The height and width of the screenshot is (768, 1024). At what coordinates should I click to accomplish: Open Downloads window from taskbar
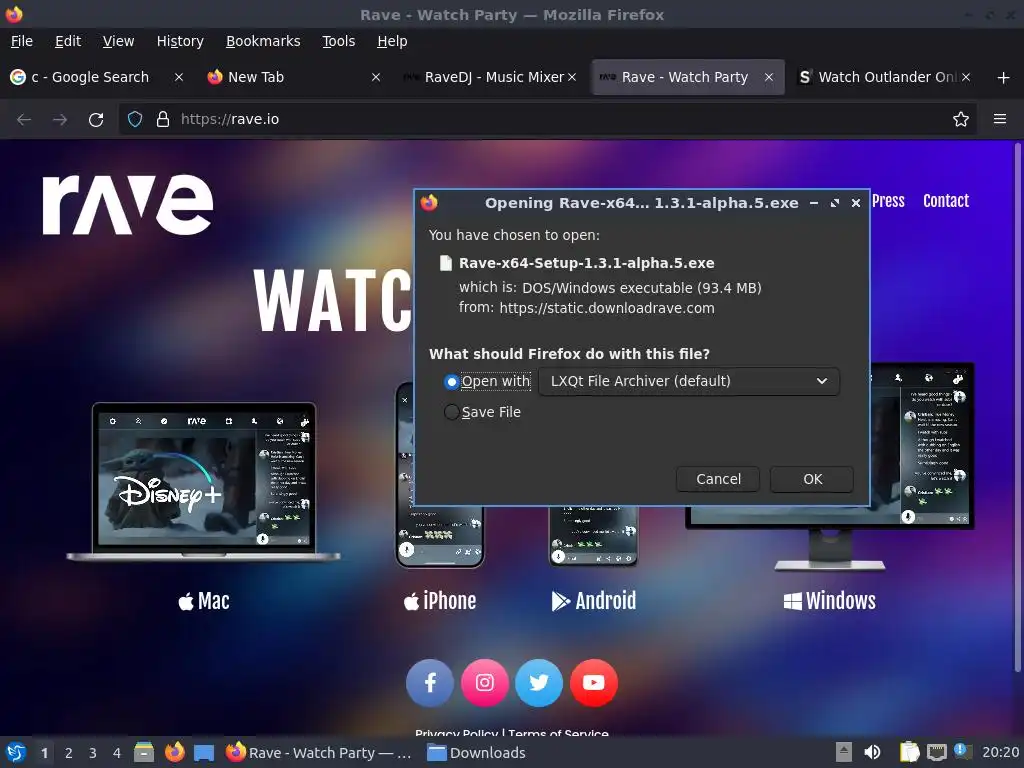[477, 753]
